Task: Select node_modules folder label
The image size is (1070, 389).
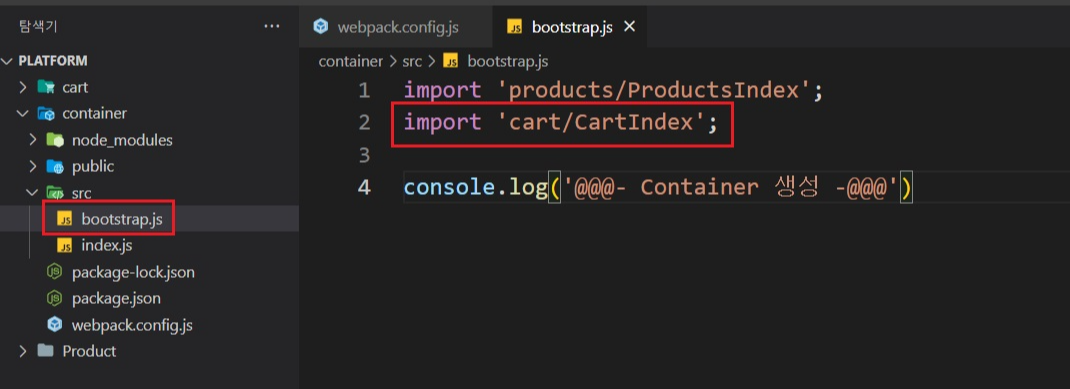Action: 122,141
